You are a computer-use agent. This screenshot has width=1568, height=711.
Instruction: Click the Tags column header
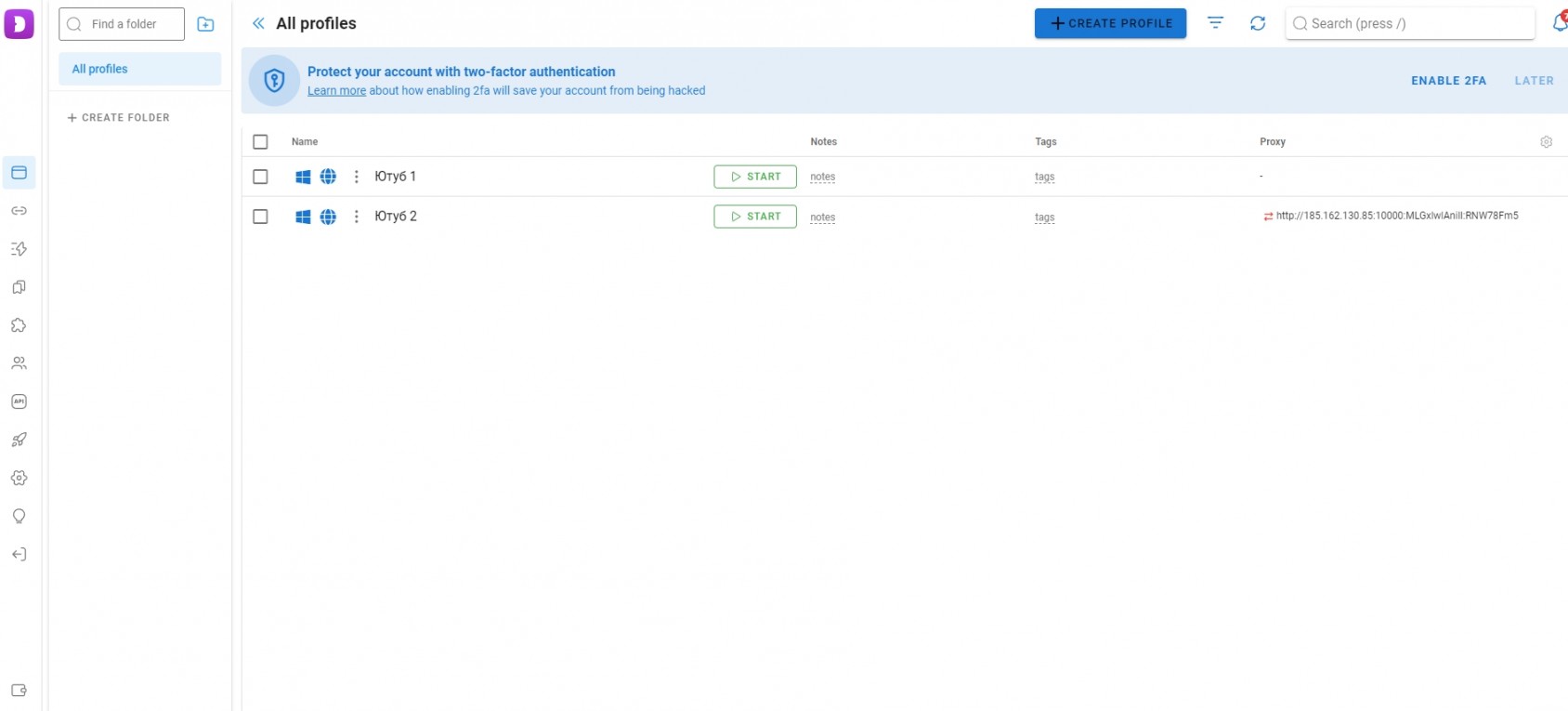(x=1046, y=142)
